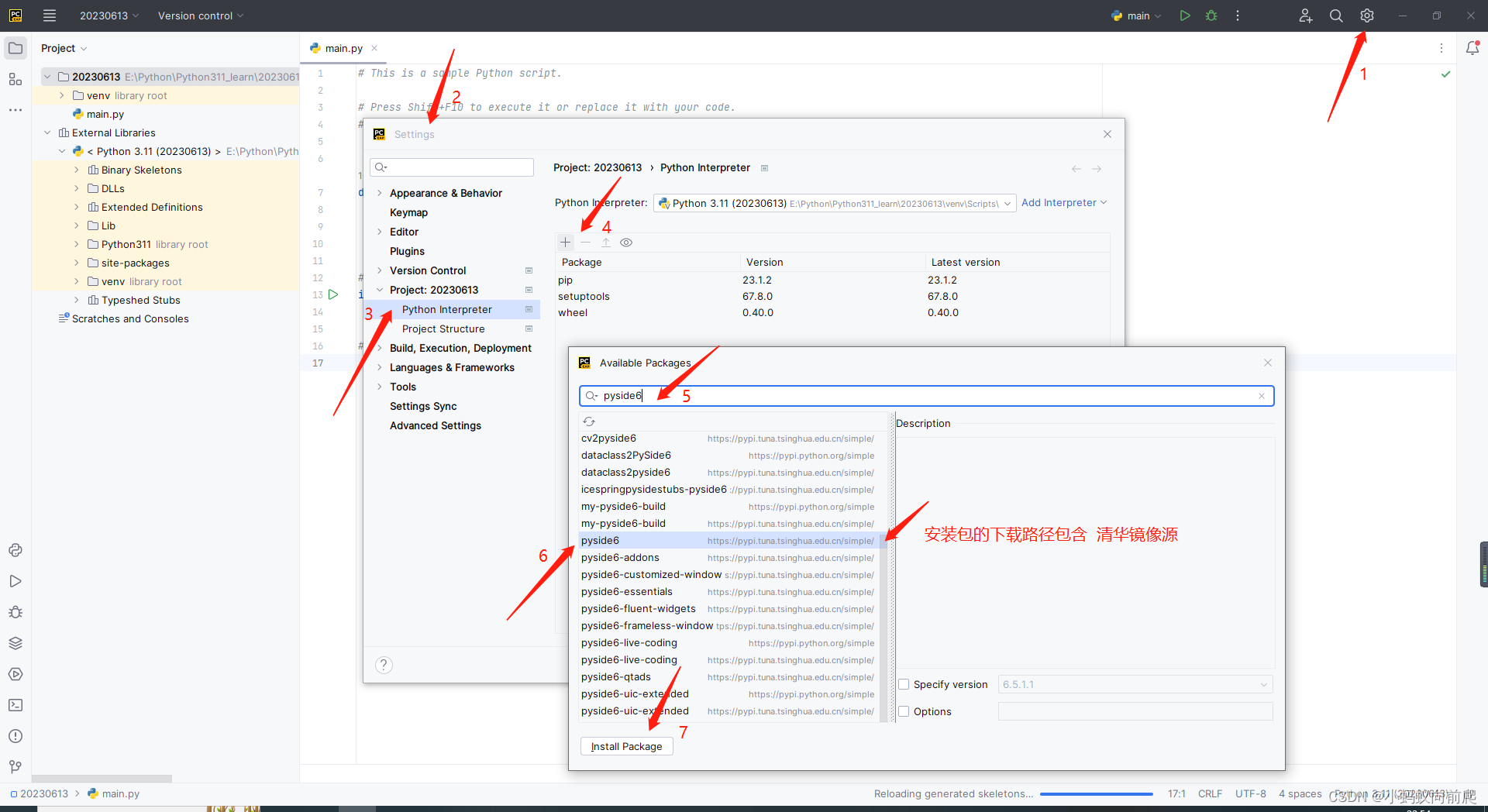Open Code With Me user icon
Screen dimensions: 1488x812
tap(1306, 15)
